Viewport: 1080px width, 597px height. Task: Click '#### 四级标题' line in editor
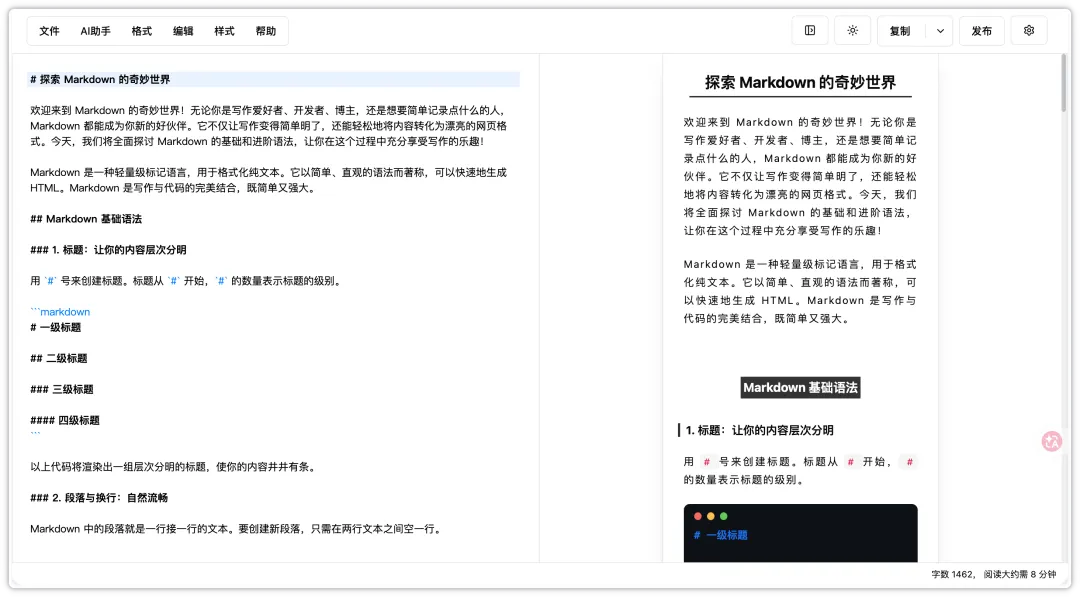tap(65, 421)
